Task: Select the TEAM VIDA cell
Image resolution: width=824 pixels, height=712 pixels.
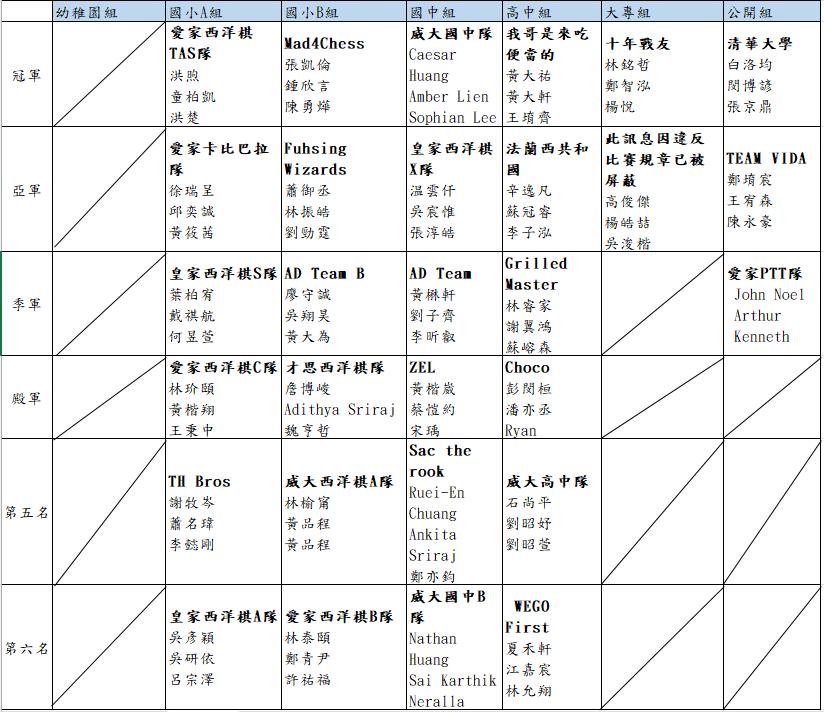Action: pos(772,190)
